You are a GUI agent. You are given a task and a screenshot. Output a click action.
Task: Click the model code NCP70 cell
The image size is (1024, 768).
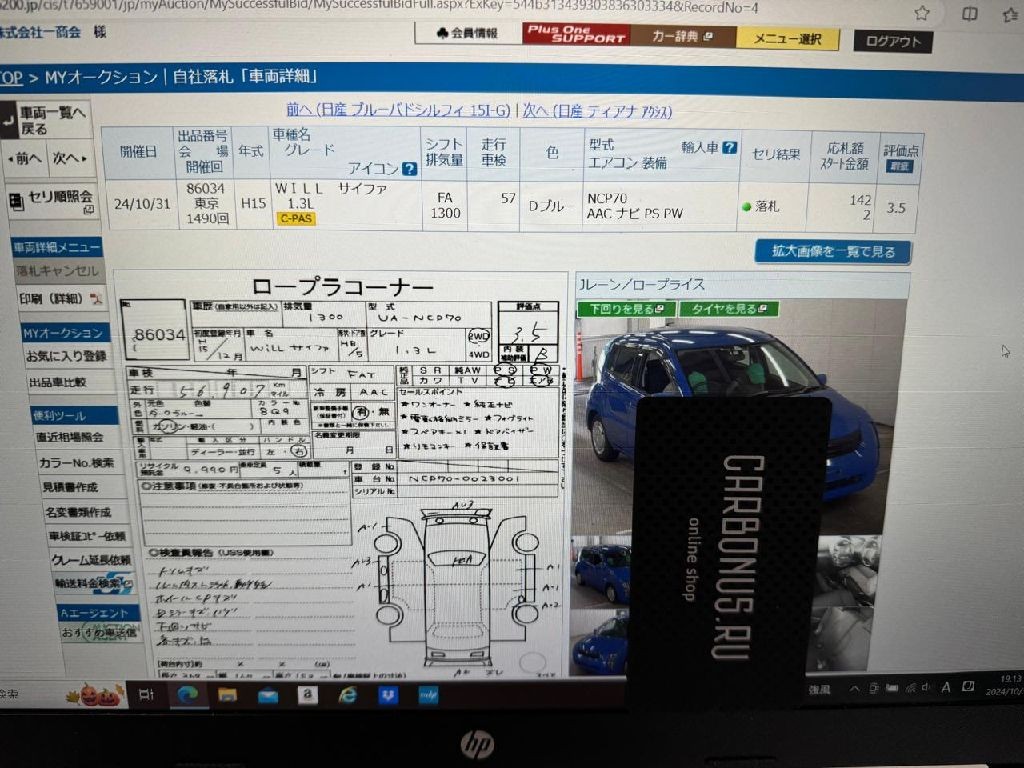[x=607, y=198]
